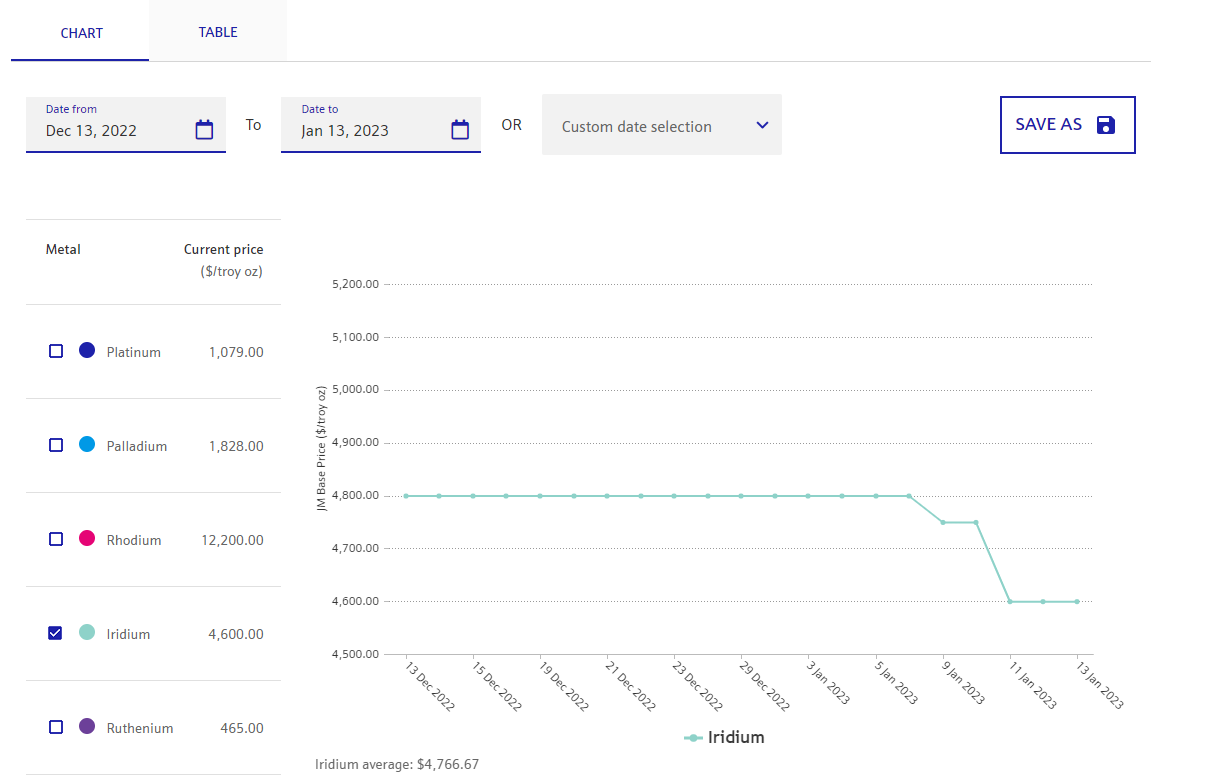This screenshot has width=1221, height=783.
Task: Click the floppy disk save icon
Action: pyautogui.click(x=1105, y=125)
